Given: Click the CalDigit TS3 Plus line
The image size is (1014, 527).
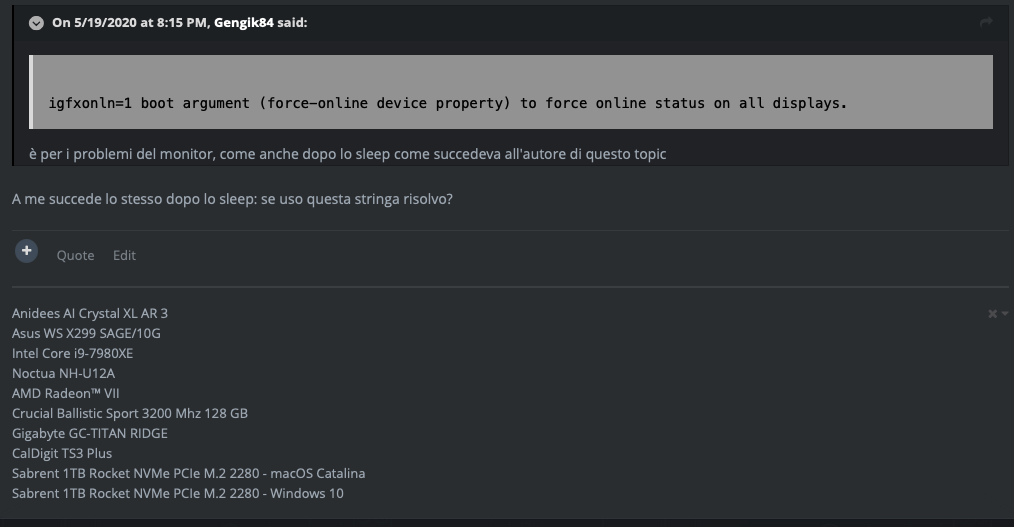Looking at the screenshot, I should [62, 453].
